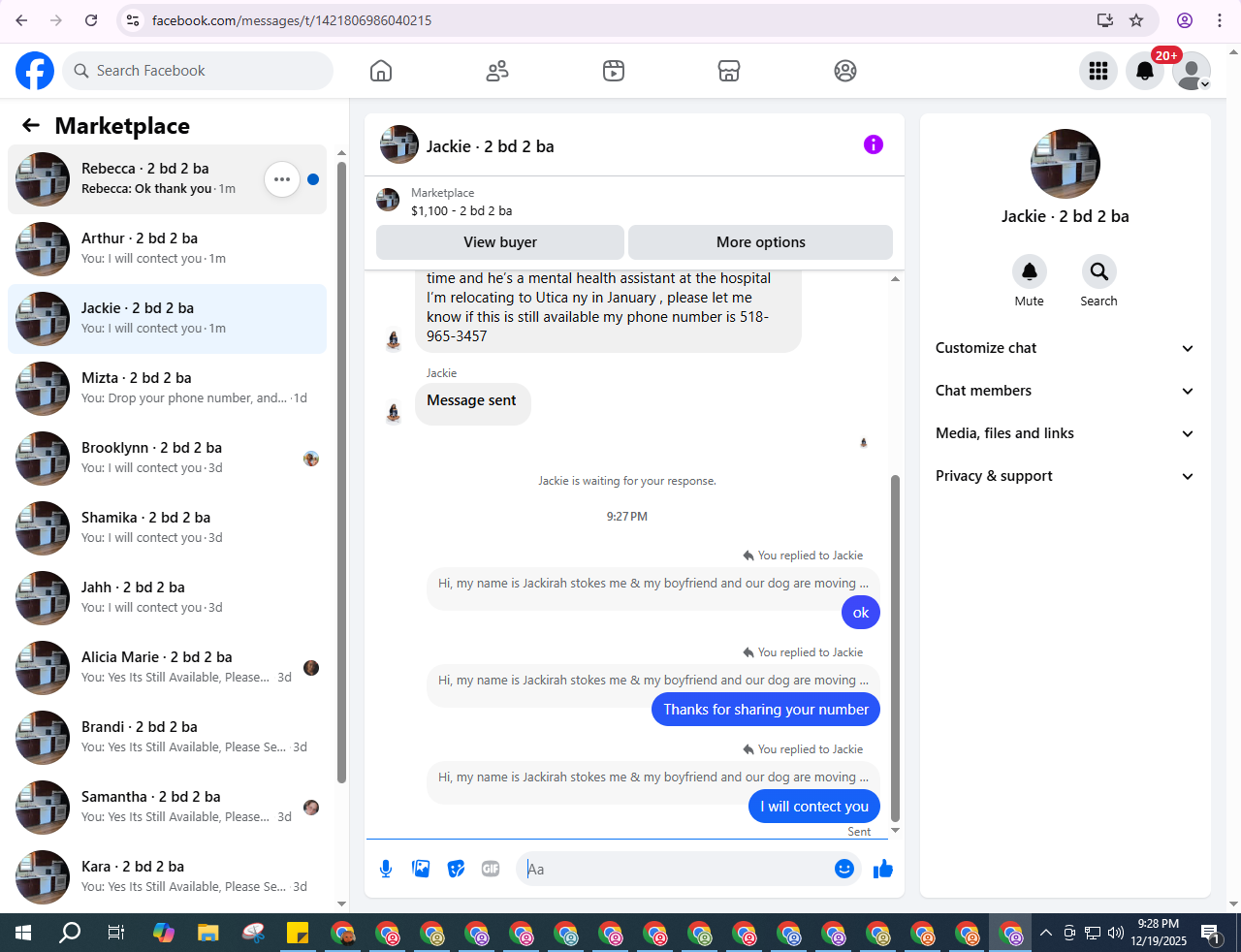
Task: Open Mizta · 2 bd 2 ba conversation
Action: coord(167,389)
